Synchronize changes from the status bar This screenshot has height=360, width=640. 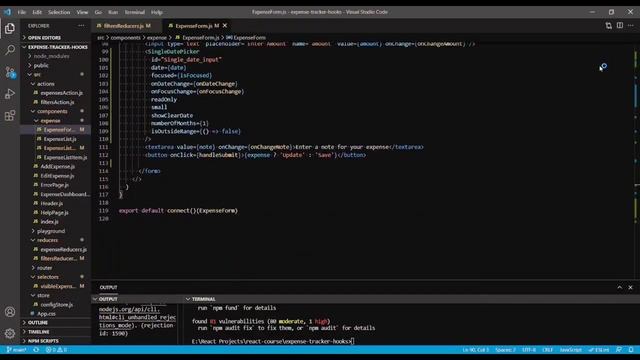(36, 350)
